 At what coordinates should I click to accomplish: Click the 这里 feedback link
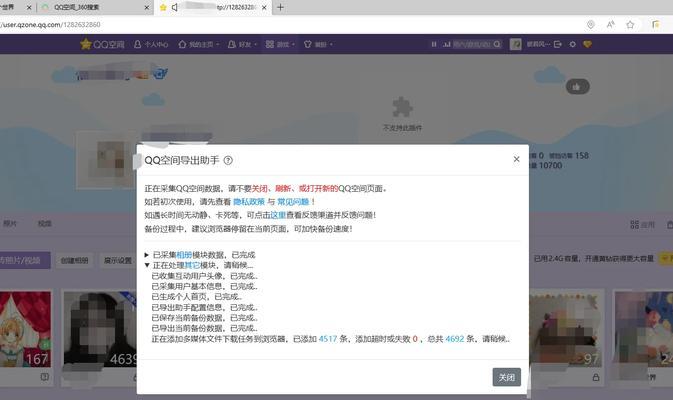pos(278,215)
